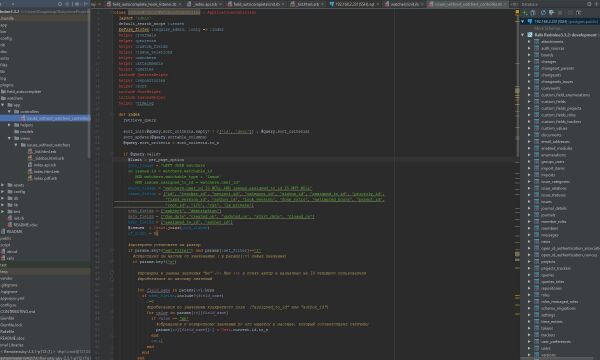Image resolution: width=600 pixels, height=360 pixels.
Task: Click the table icon beside projects table
Action: click(536, 262)
